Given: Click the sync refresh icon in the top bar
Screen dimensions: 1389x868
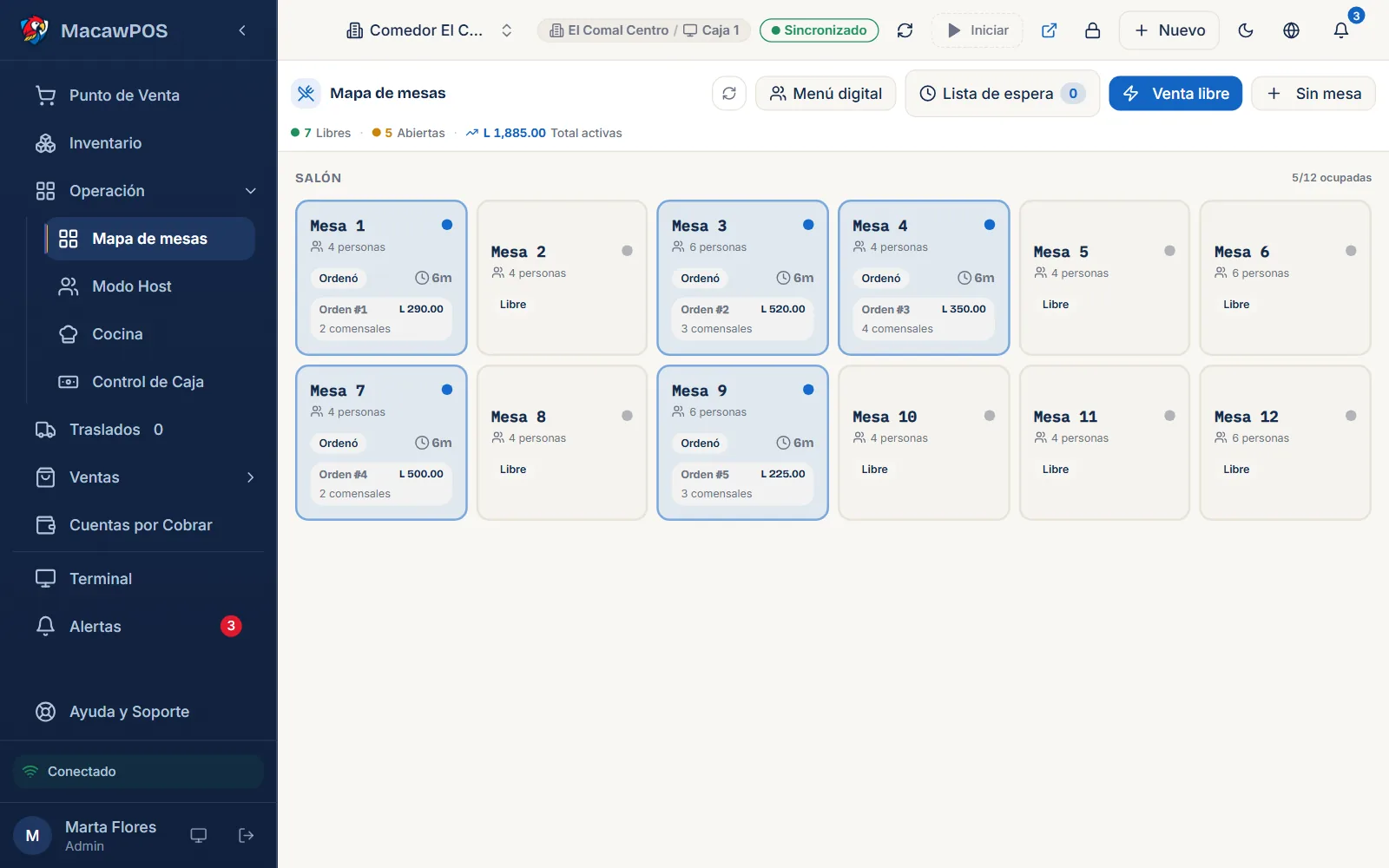Looking at the screenshot, I should [905, 30].
